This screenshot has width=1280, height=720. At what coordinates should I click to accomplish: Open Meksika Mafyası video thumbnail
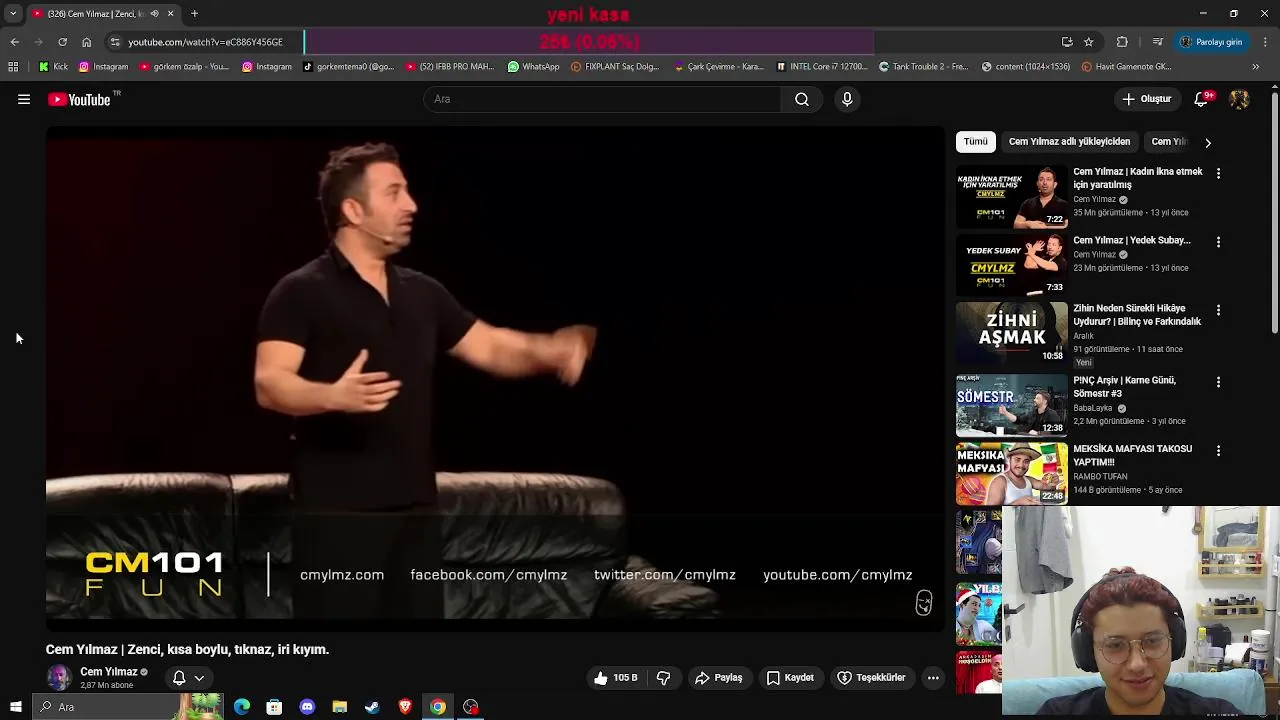[1011, 474]
